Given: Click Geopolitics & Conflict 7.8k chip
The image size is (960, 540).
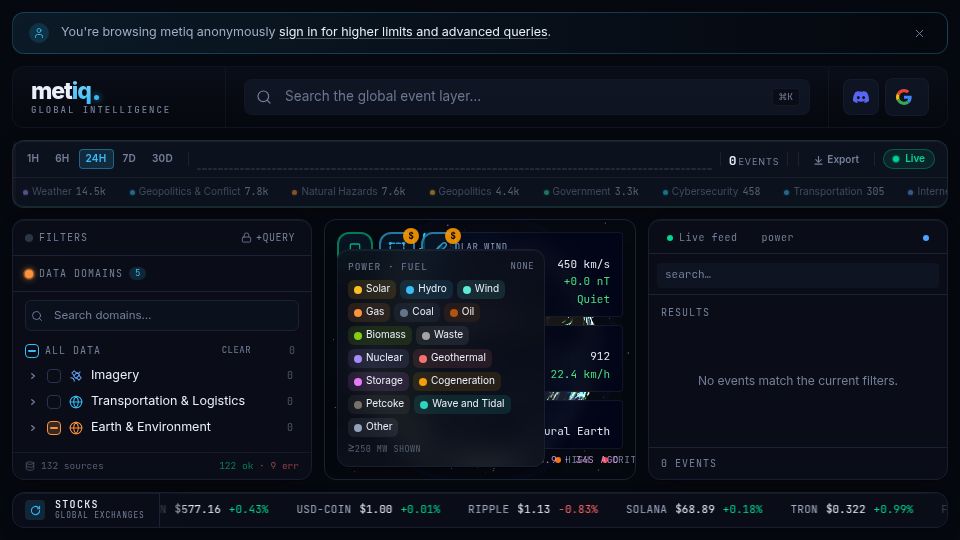Looking at the screenshot, I should [x=199, y=192].
